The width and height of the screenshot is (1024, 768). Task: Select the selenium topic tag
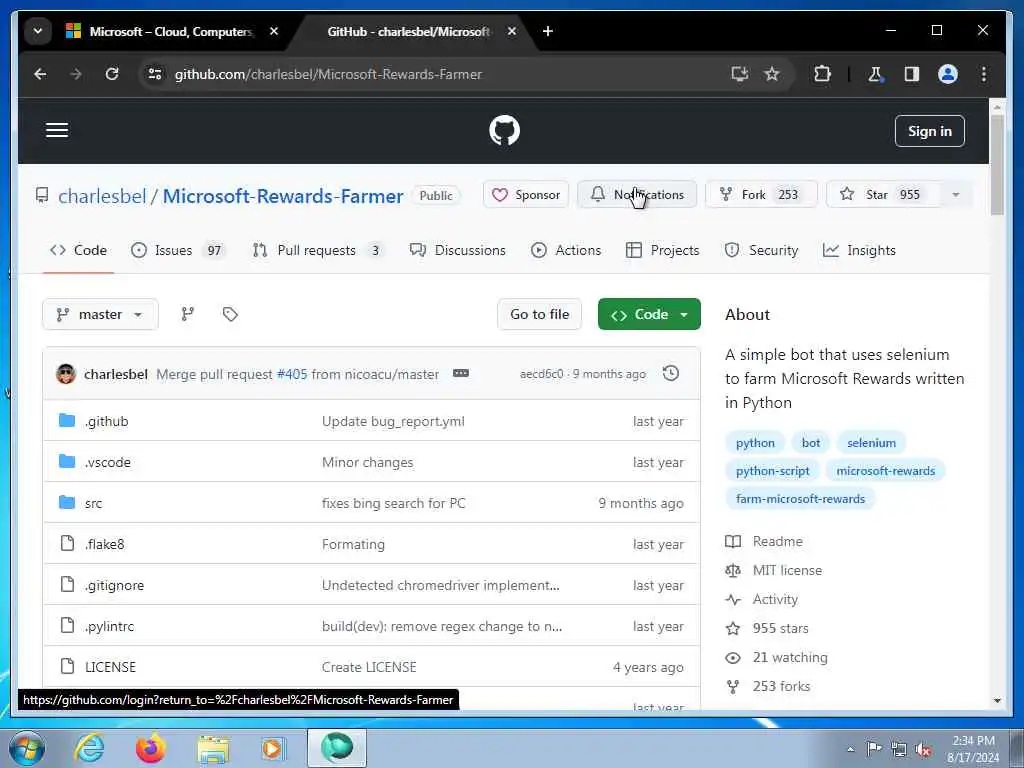click(871, 443)
